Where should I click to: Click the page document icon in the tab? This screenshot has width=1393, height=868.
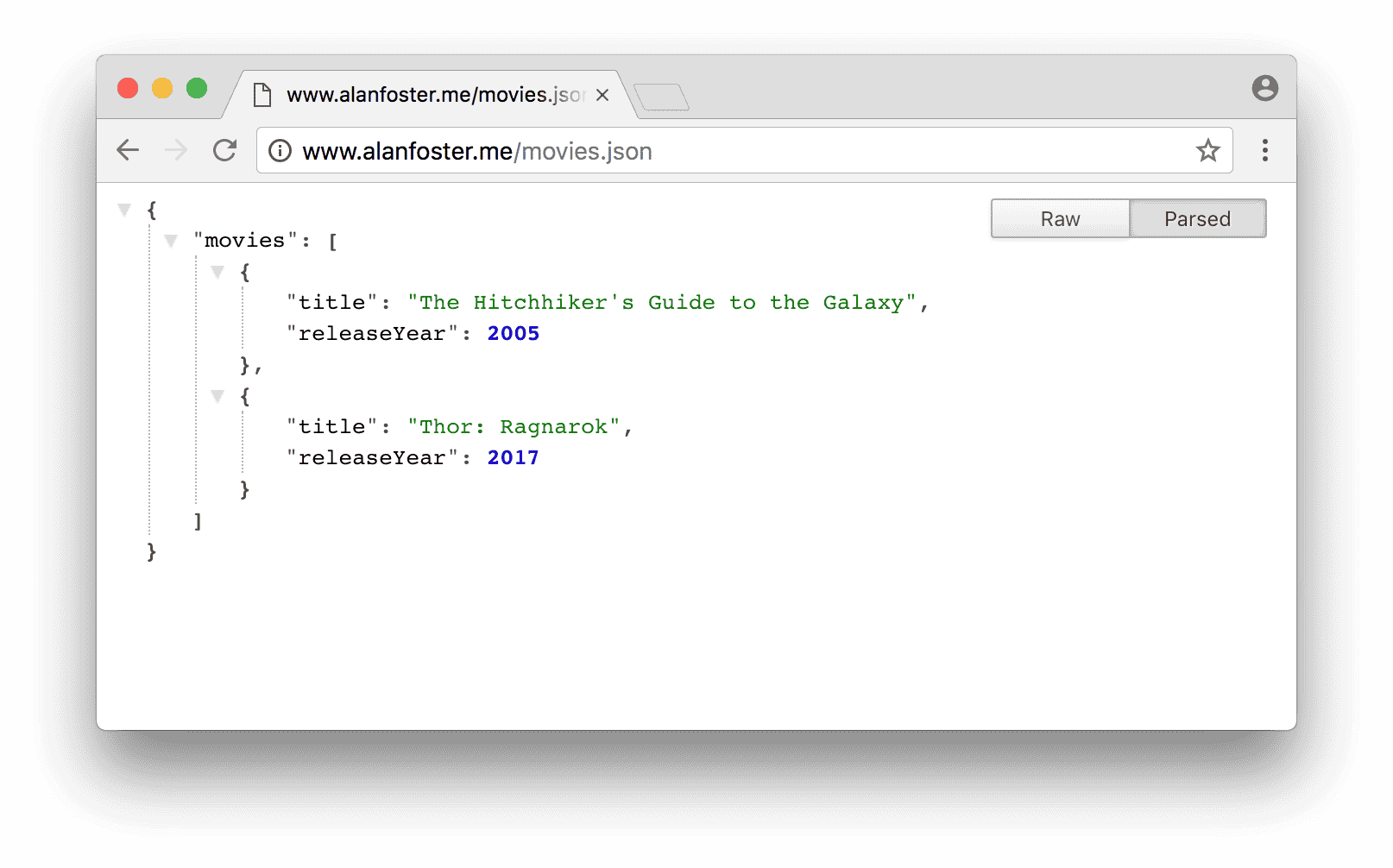pyautogui.click(x=262, y=95)
